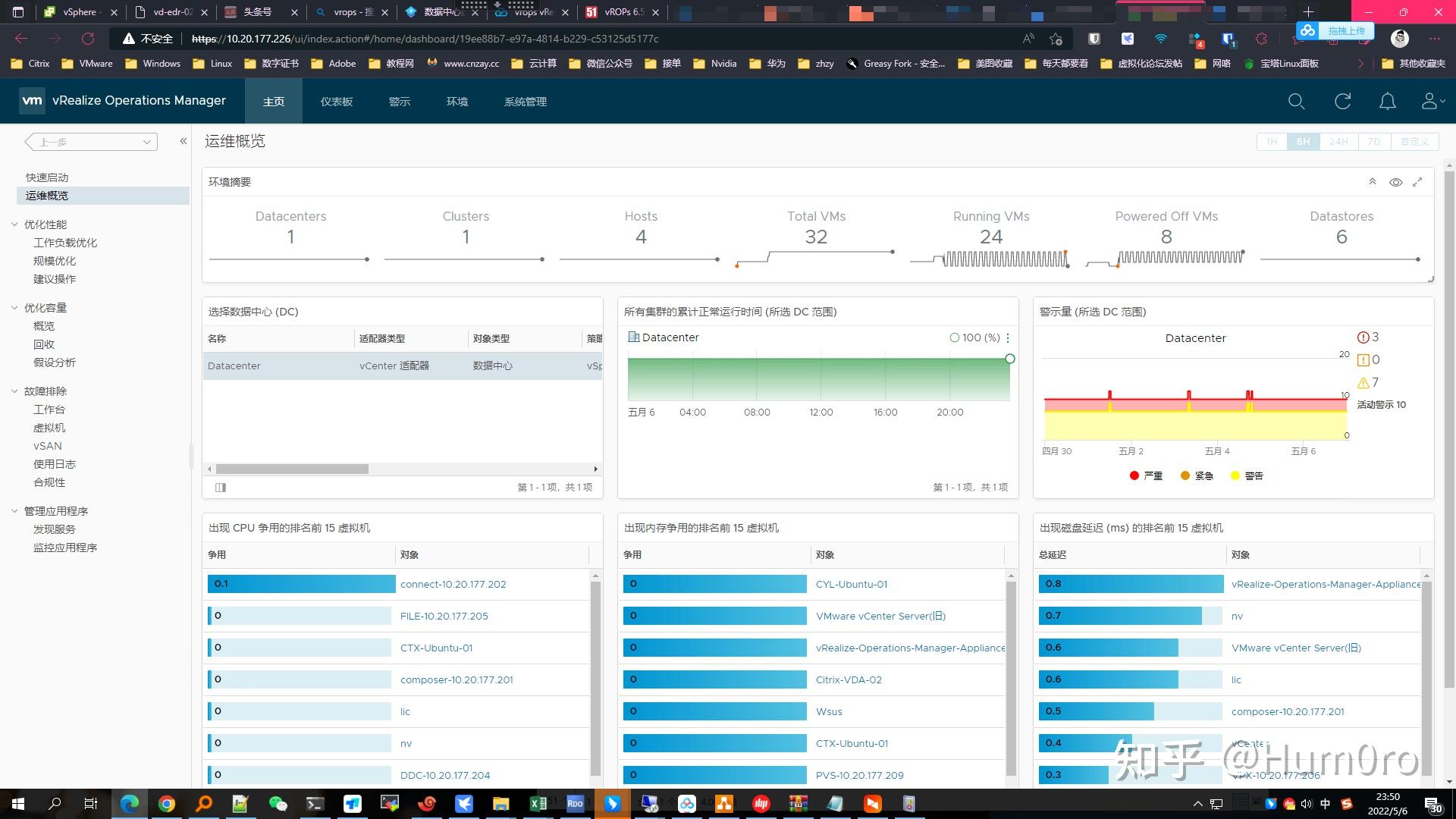This screenshot has width=1456, height=819.
Task: Select the 24H time range
Action: [x=1338, y=142]
